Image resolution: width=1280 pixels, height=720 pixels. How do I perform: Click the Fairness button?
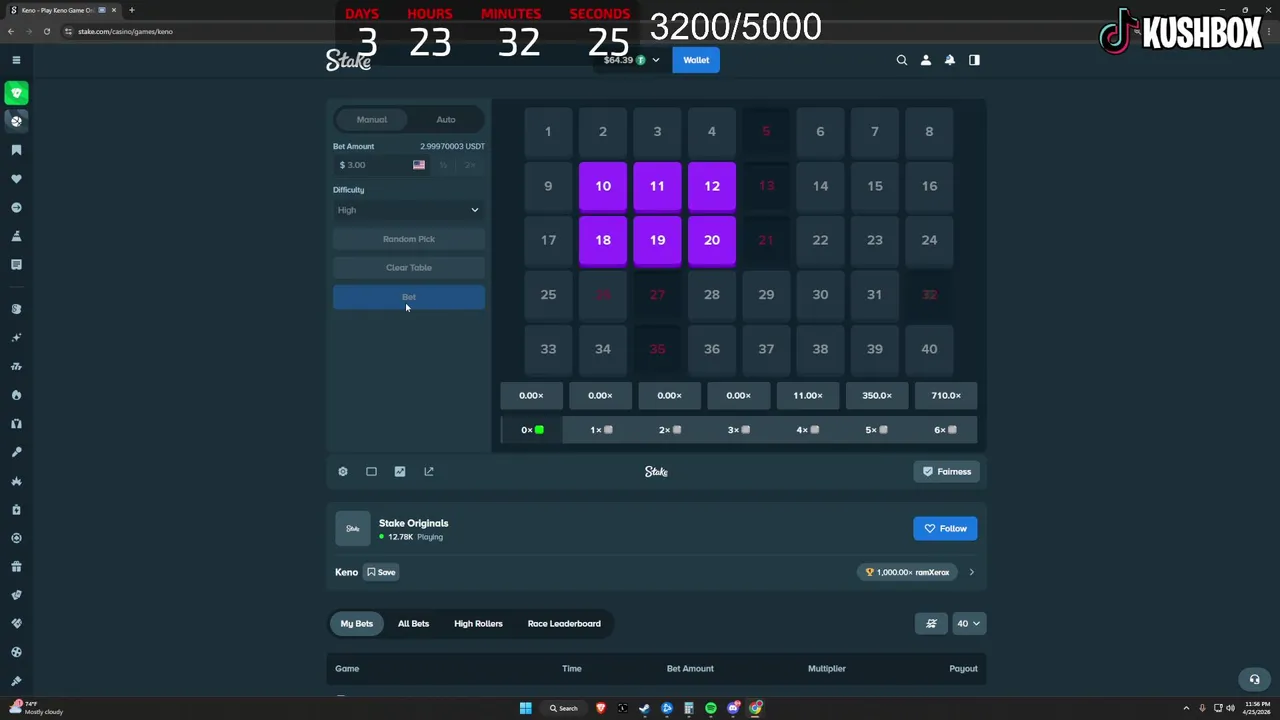point(946,472)
